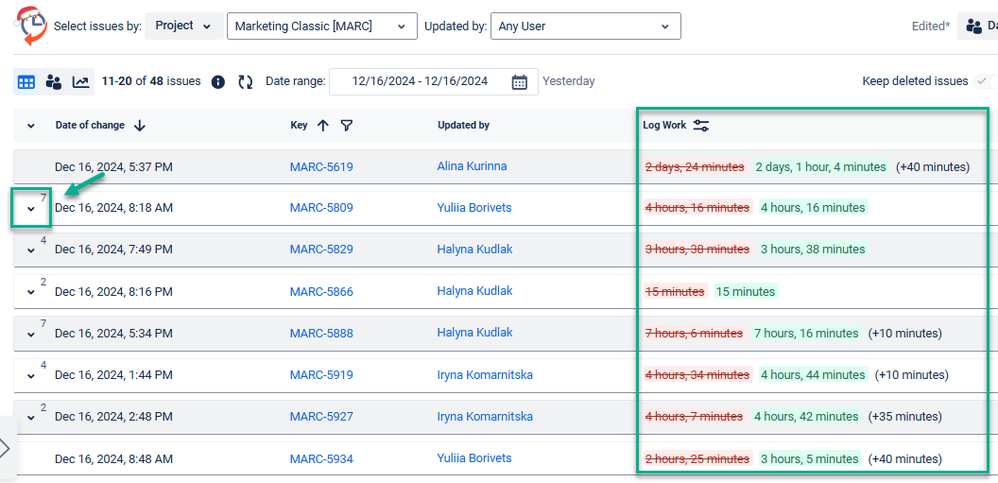This screenshot has height=483, width=998.
Task: Click Dec 16, 2024, 8:16 PM date
Action: pyautogui.click(x=113, y=291)
